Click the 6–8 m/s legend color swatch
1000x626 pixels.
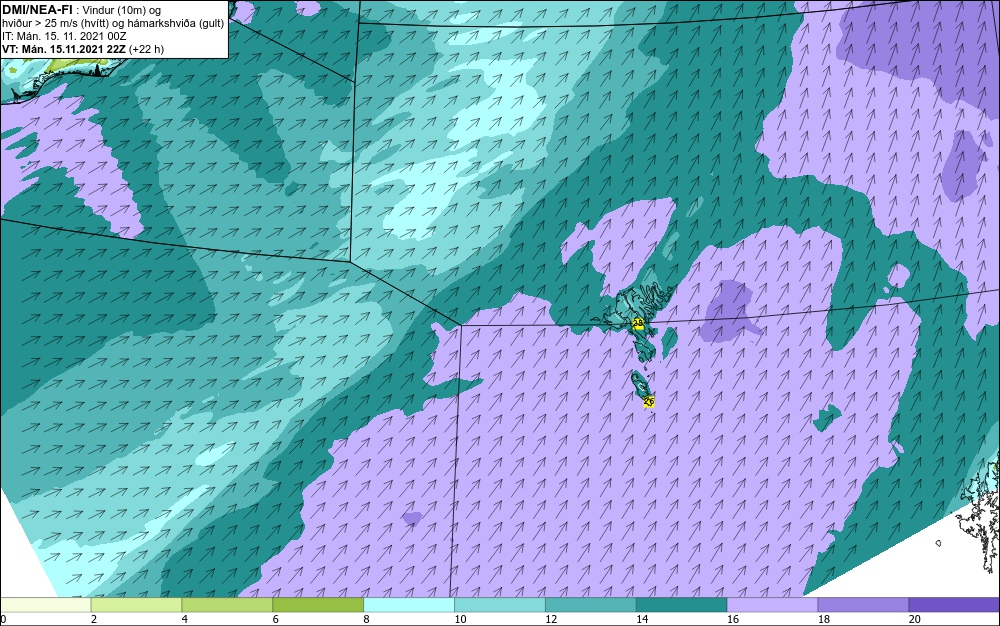coord(318,605)
